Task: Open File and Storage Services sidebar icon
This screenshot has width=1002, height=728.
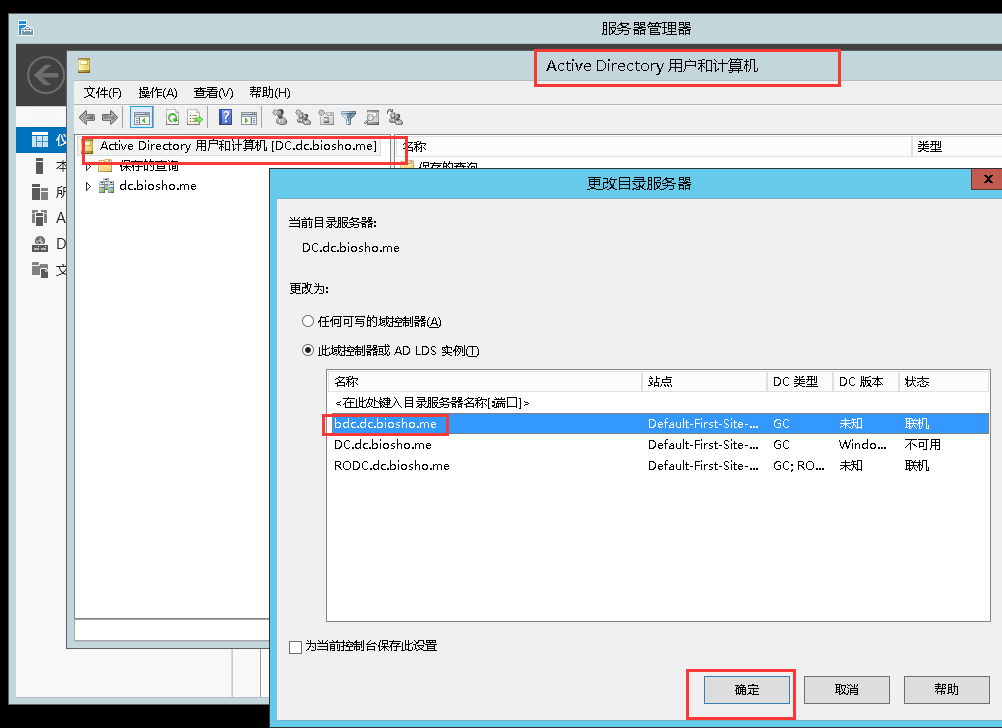Action: tap(40, 270)
